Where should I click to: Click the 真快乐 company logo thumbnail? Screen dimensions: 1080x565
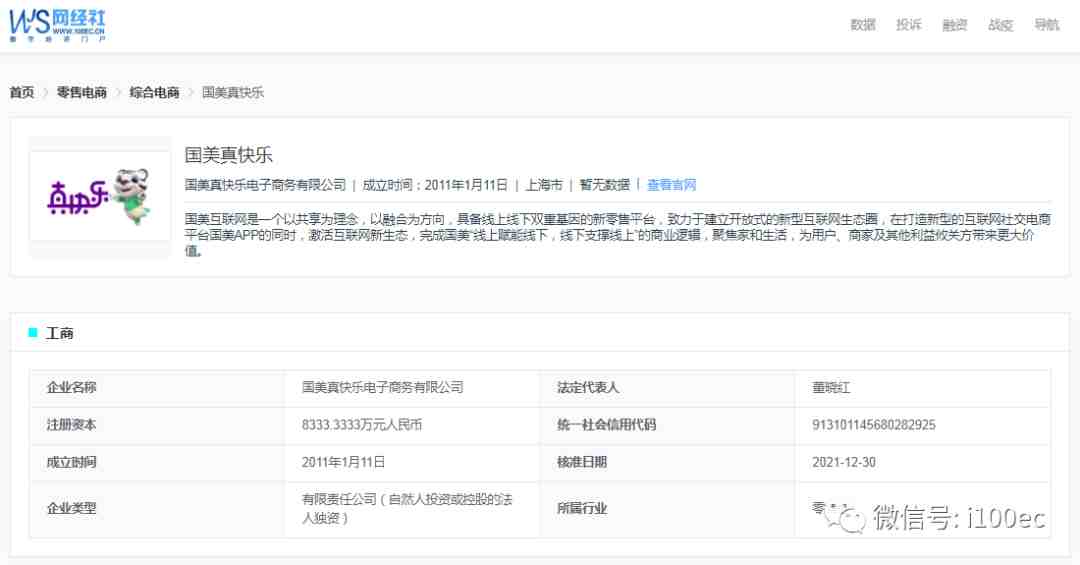(x=100, y=196)
